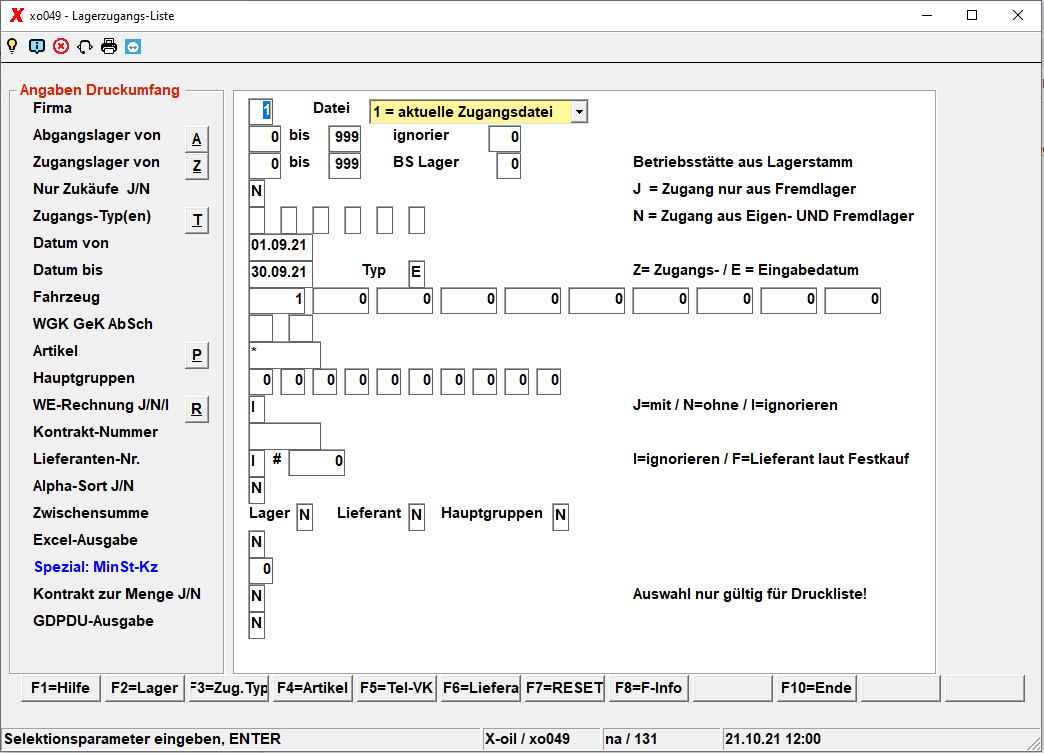Click status text 'Selektionsparameter eingeben, ENTER'
This screenshot has width=1044, height=753.
pyautogui.click(x=142, y=739)
